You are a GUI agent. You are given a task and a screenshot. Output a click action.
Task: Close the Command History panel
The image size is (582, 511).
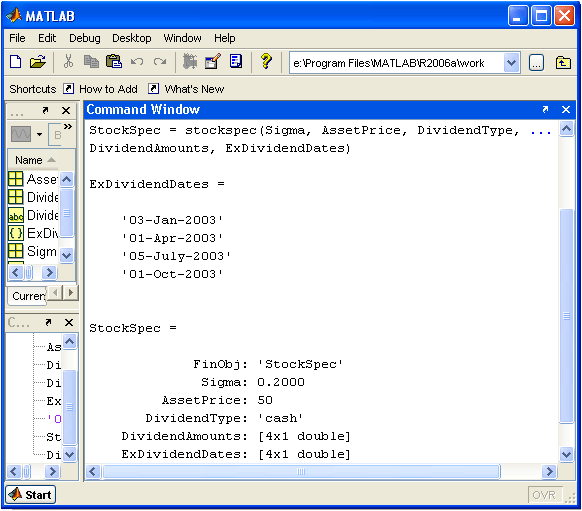click(x=69, y=322)
